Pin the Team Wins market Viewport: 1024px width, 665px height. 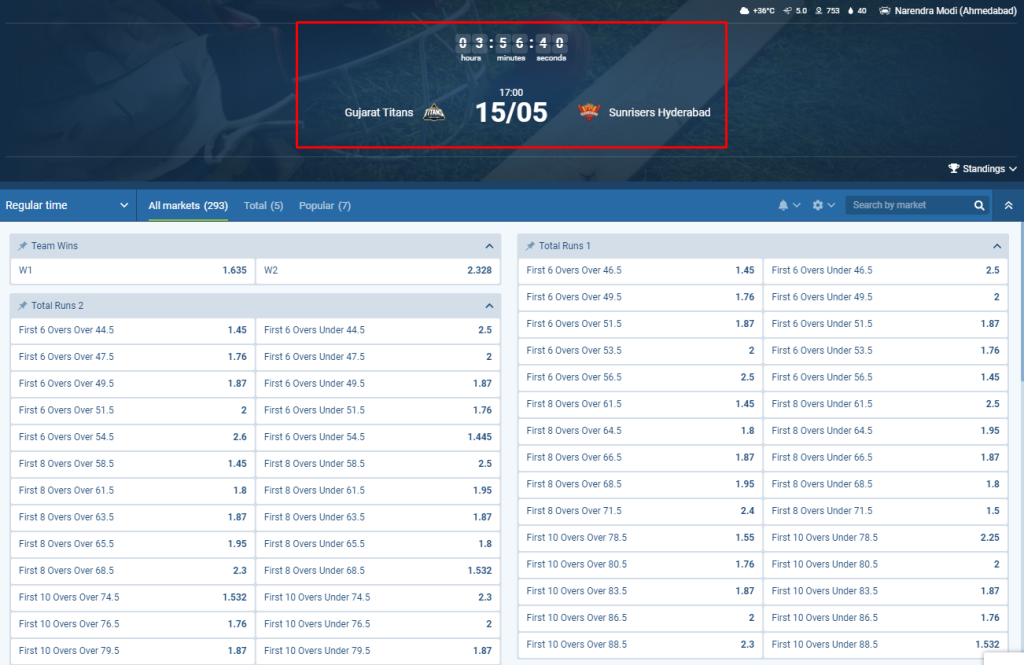coord(22,246)
